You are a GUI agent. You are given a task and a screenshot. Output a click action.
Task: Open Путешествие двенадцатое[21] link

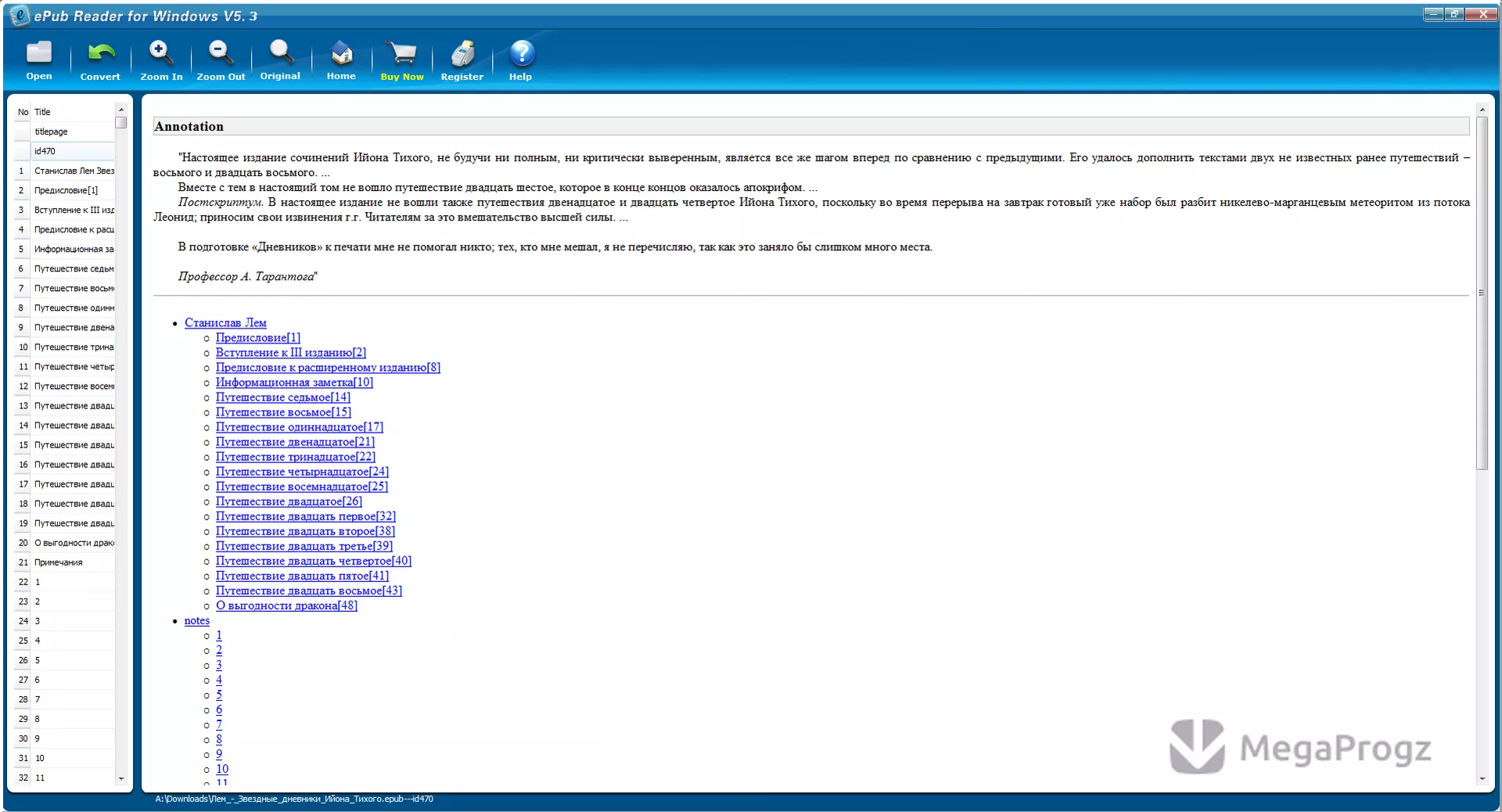coord(295,441)
